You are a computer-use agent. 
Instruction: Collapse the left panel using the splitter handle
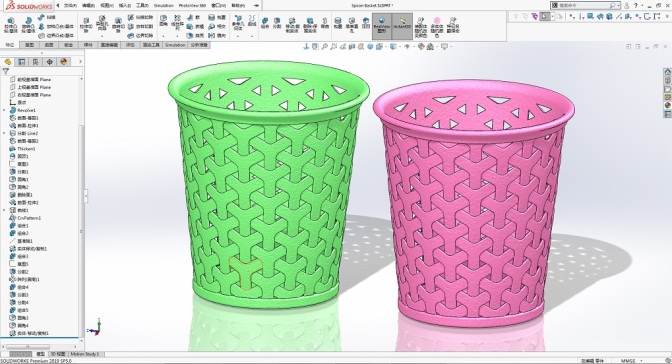(86, 196)
